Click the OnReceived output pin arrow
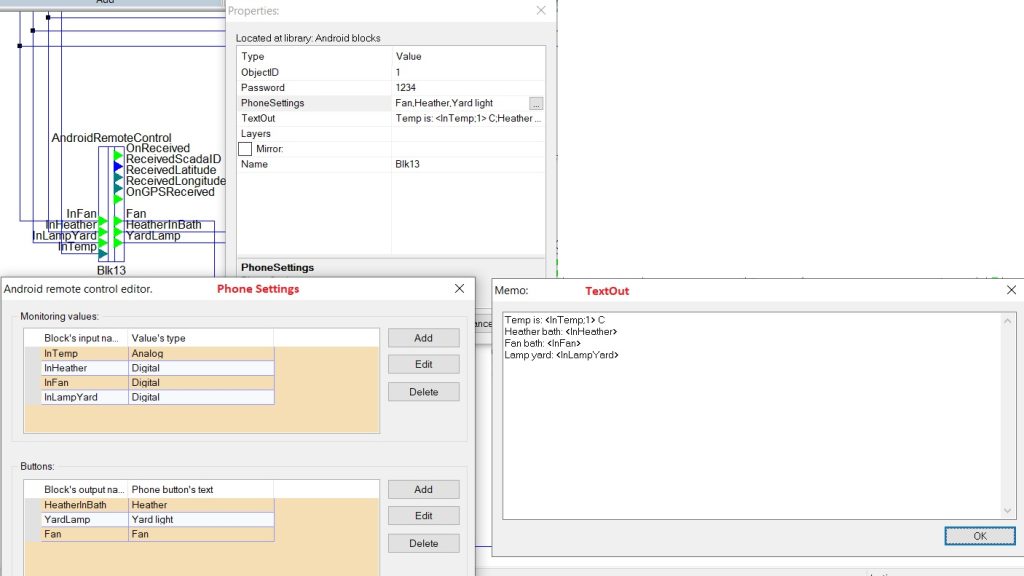The width and height of the screenshot is (1024, 576). [118, 156]
